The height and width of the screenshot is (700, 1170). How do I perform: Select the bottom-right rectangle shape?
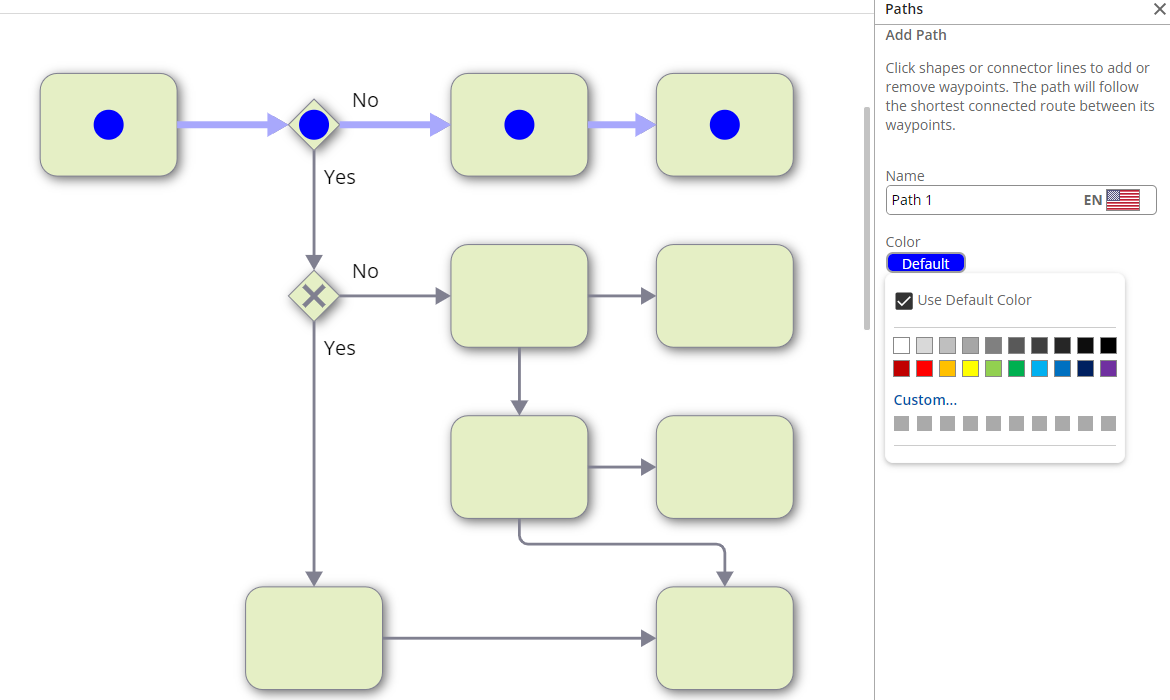tap(724, 638)
